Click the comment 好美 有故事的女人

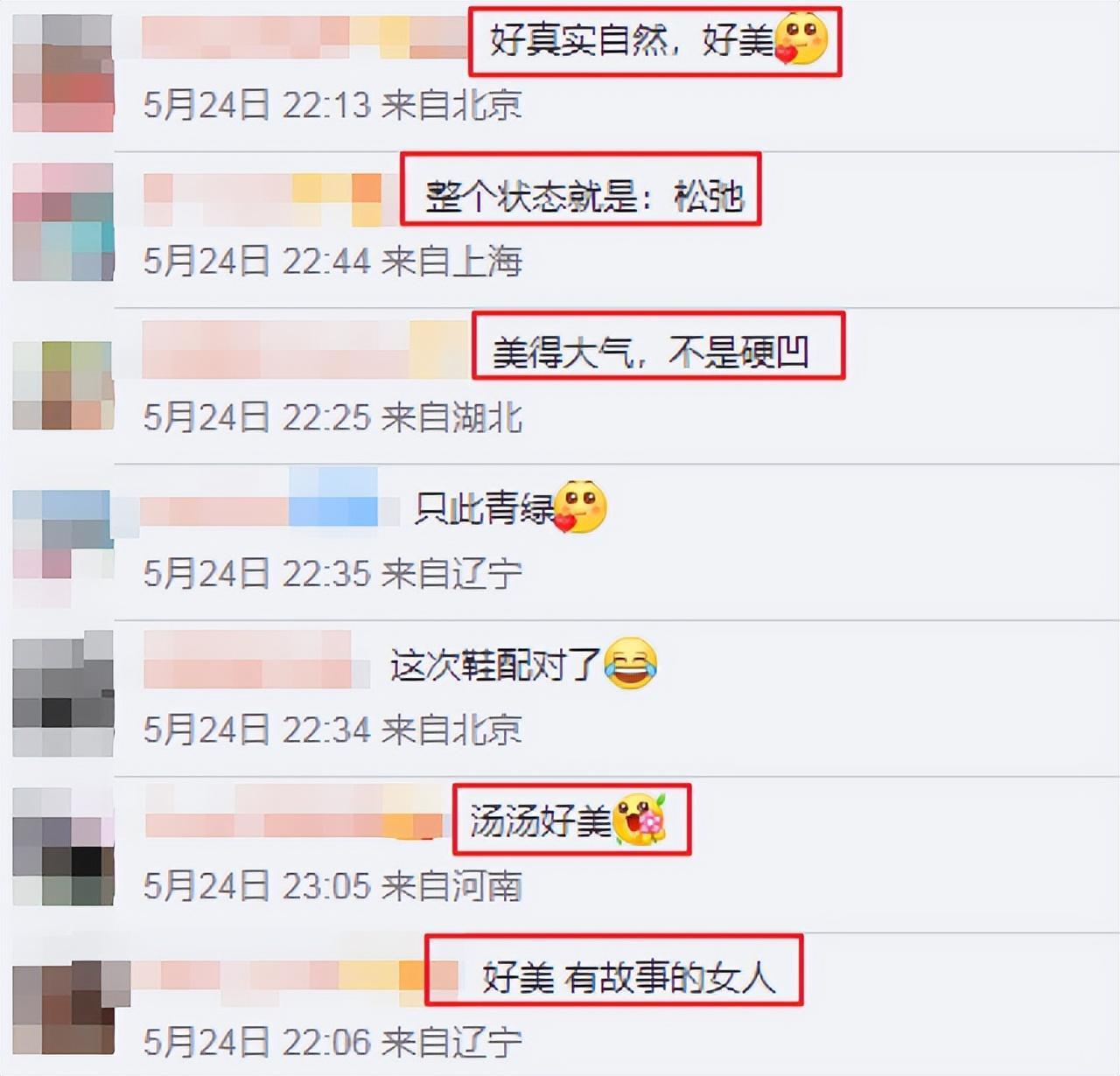click(x=629, y=977)
